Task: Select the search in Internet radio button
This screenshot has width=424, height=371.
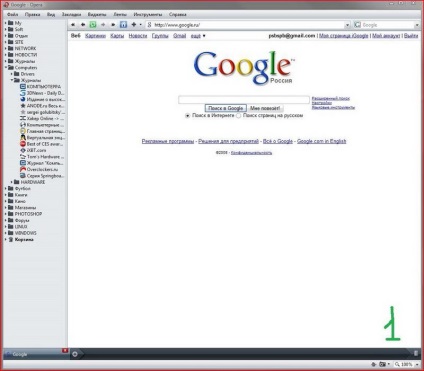Action: (x=187, y=116)
